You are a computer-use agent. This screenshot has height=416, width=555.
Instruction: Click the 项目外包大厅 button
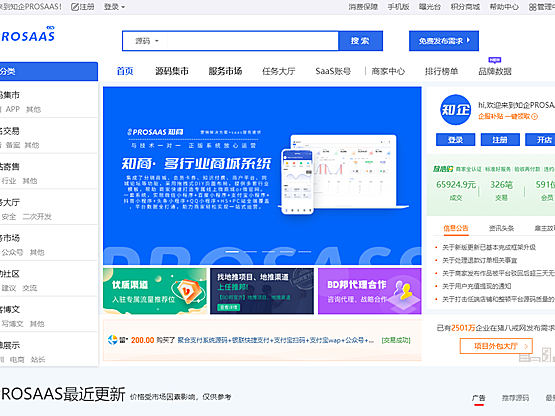(496, 346)
